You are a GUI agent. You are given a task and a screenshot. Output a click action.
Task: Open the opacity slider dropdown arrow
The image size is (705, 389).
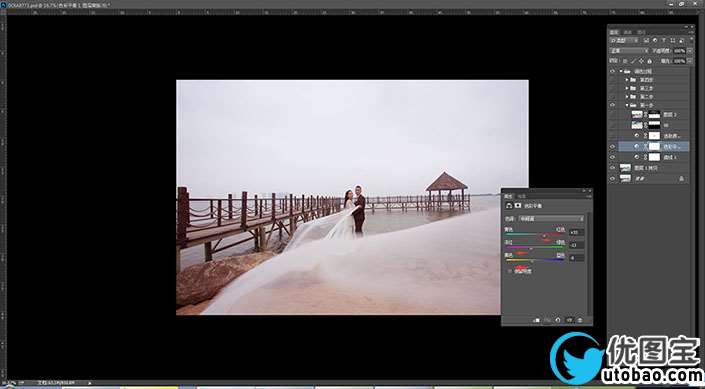tap(690, 50)
